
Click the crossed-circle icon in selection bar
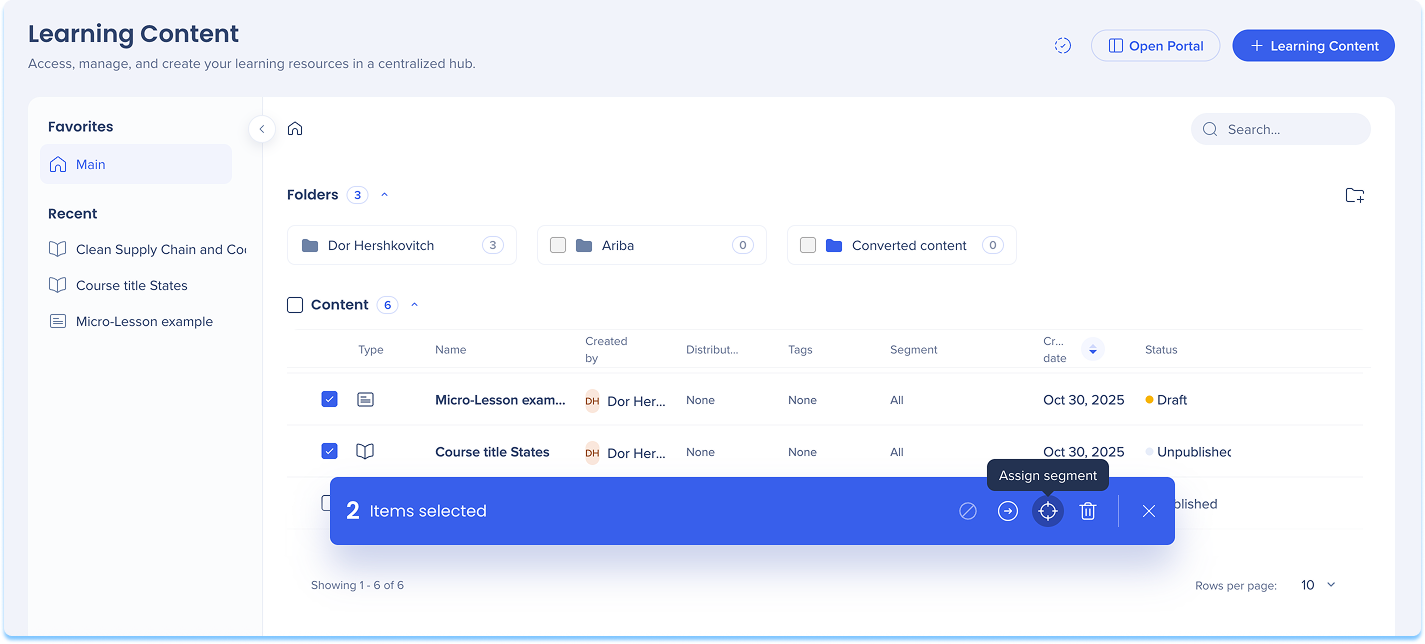click(967, 511)
